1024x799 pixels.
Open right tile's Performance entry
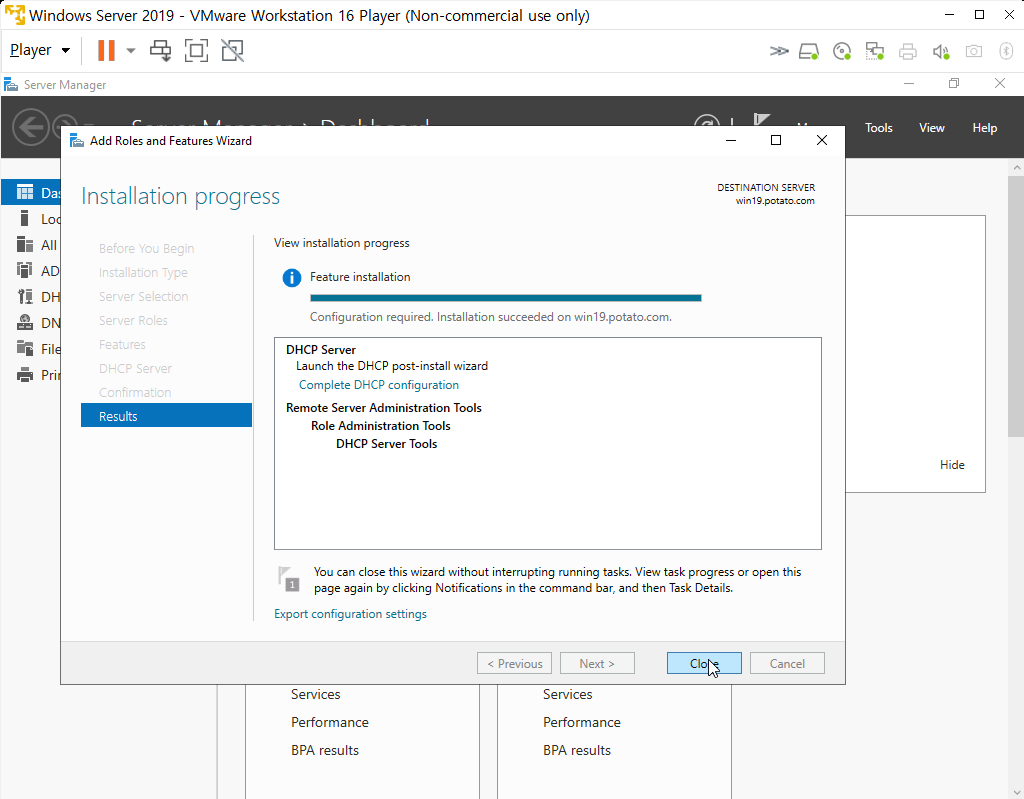(582, 722)
